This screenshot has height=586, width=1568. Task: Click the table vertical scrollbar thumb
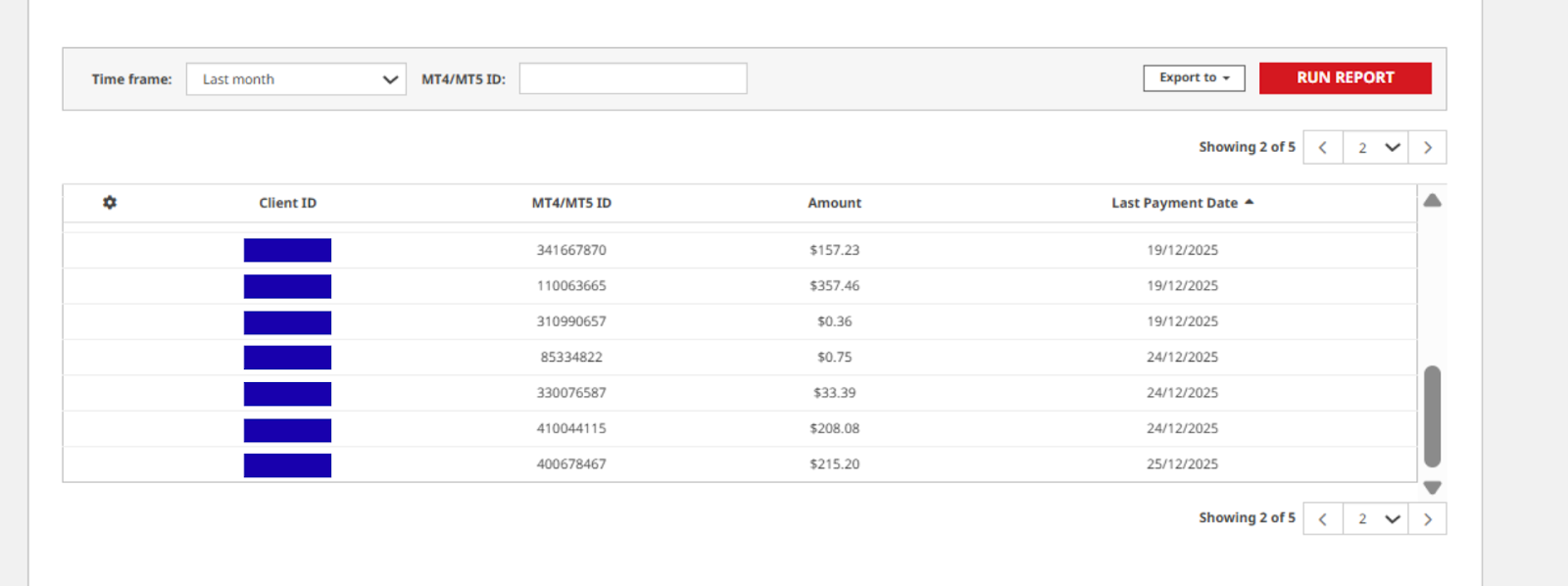[1432, 416]
